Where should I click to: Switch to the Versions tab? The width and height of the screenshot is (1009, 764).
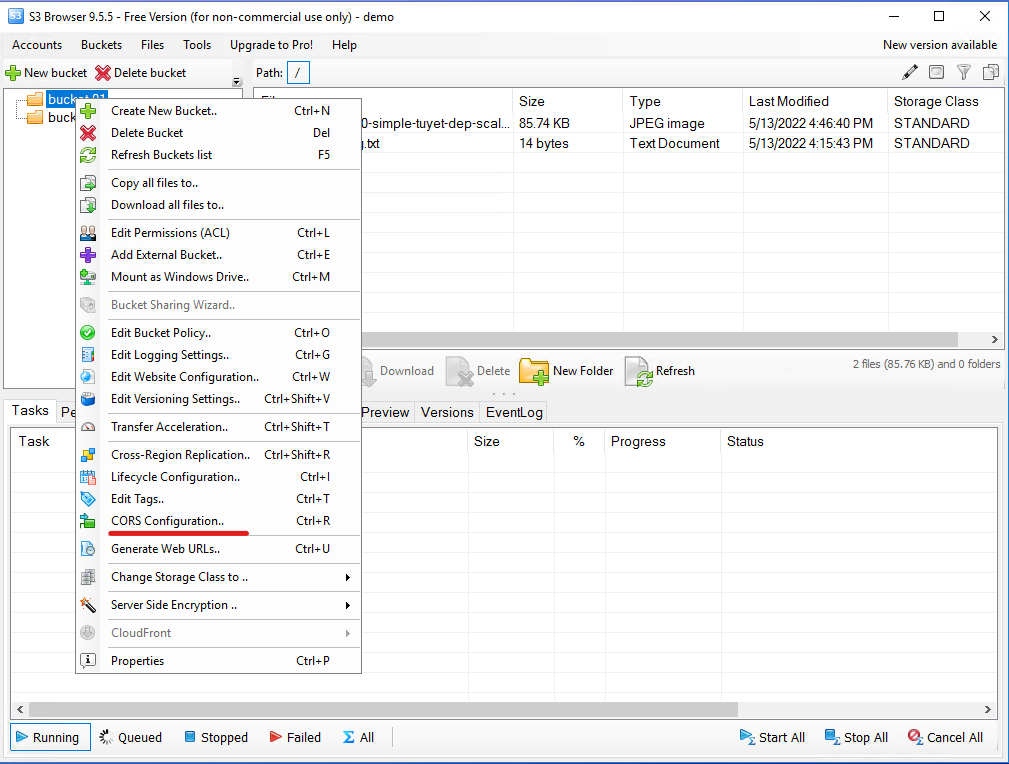(446, 412)
